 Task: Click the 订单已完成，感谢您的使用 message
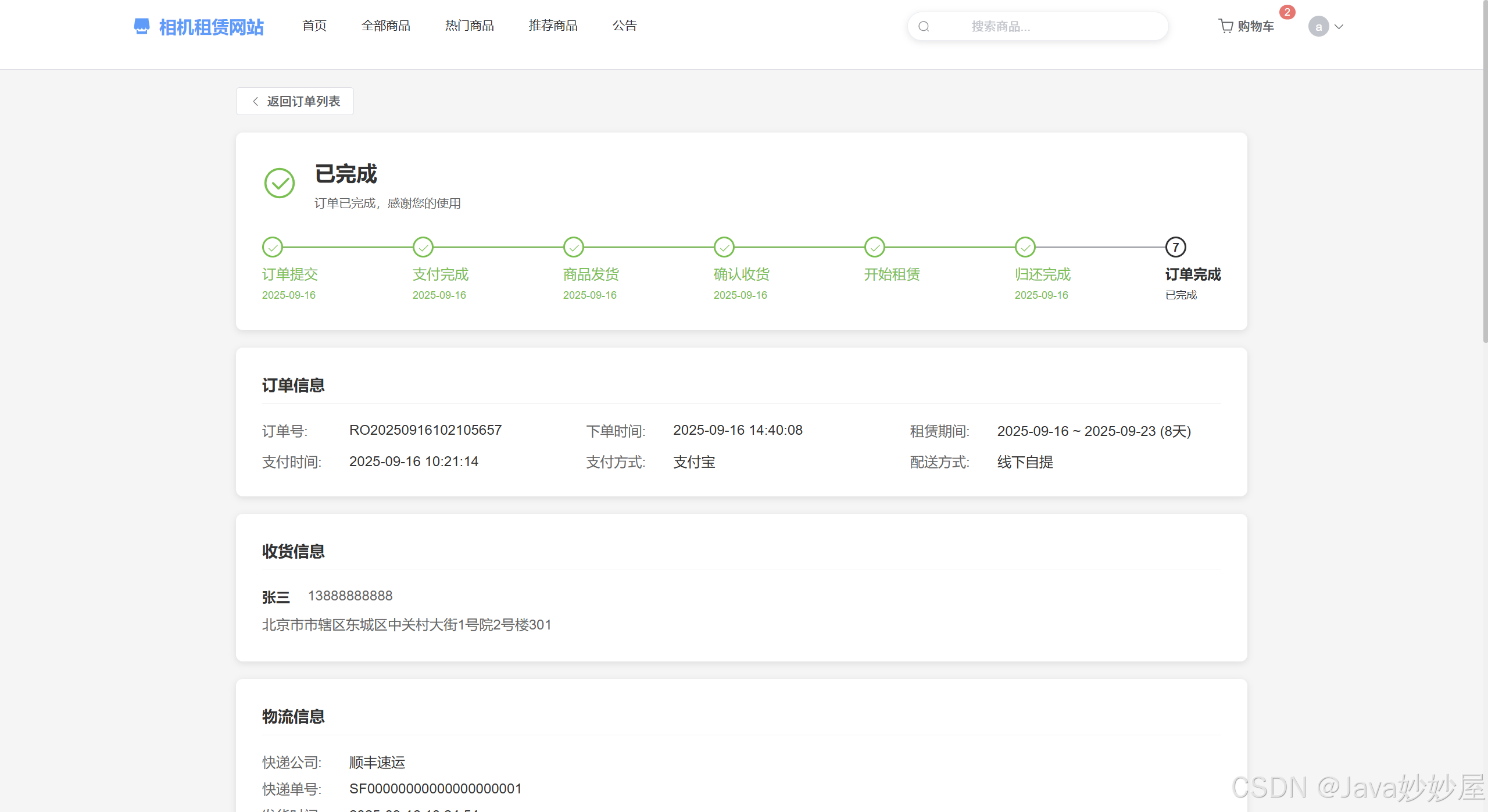388,203
